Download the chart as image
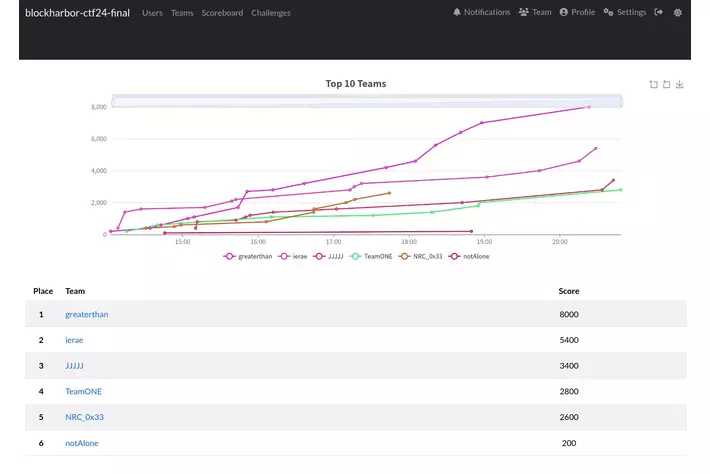Screen dimensions: 710x474 click(680, 85)
